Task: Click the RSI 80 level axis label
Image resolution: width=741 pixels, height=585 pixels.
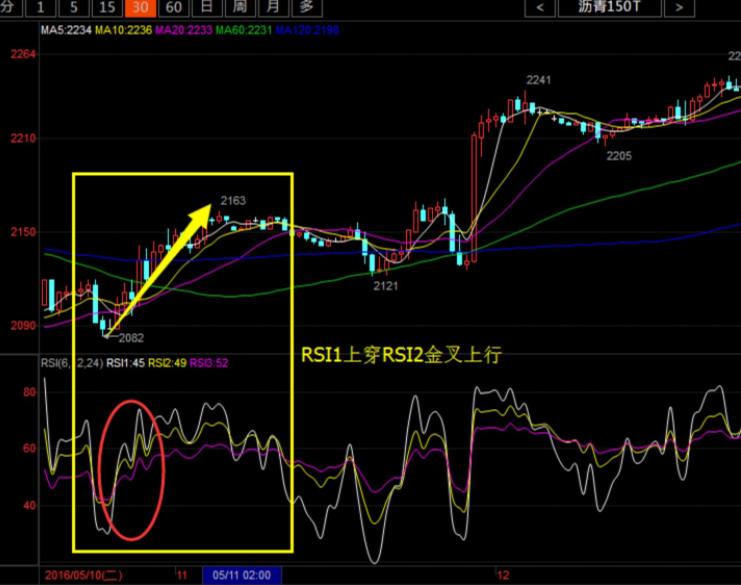Action: point(29,392)
